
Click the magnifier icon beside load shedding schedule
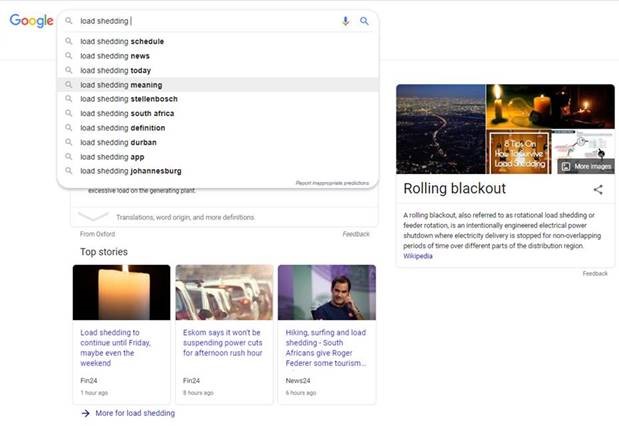point(69,42)
